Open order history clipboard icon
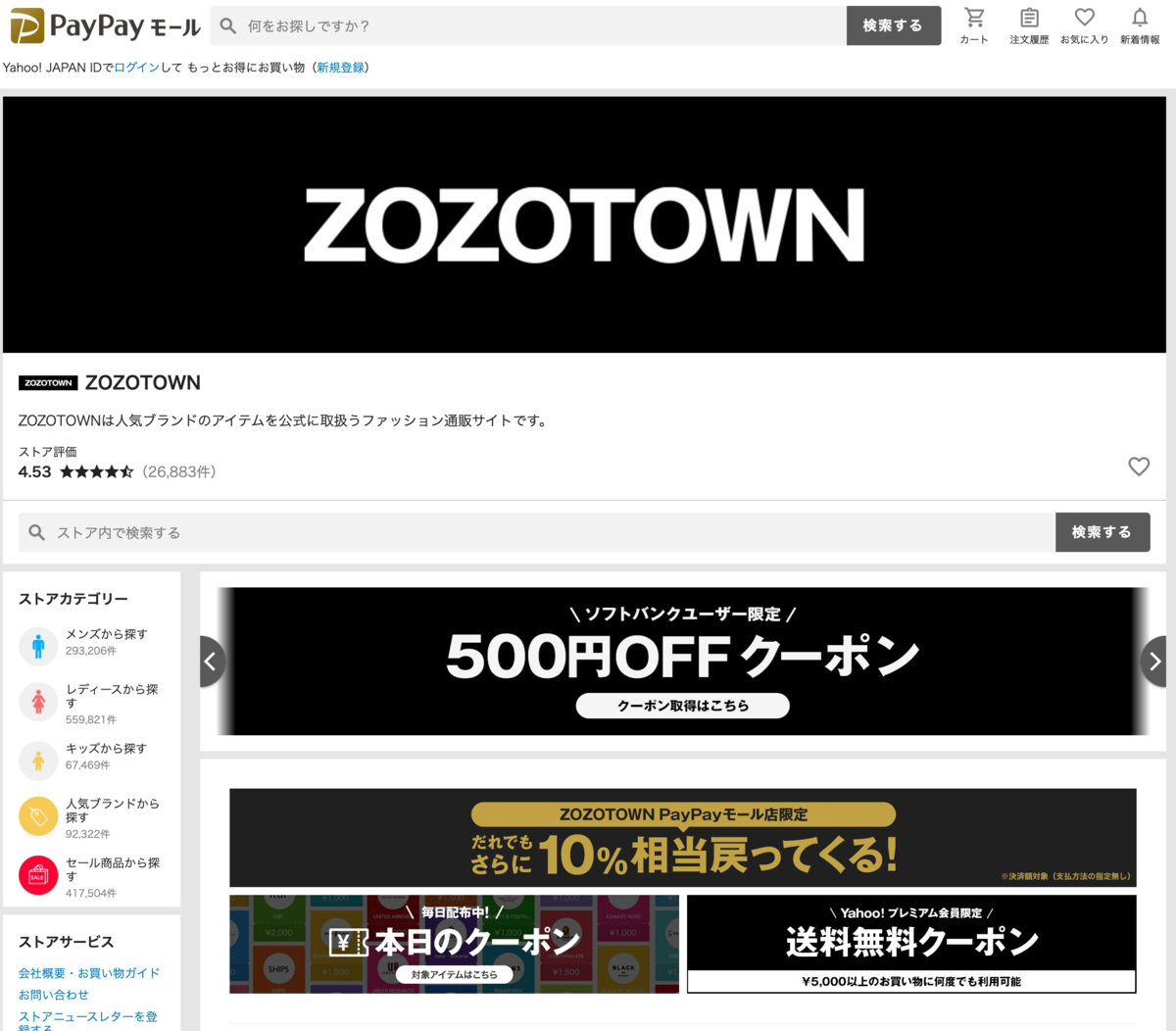The image size is (1176, 1031). click(1029, 18)
